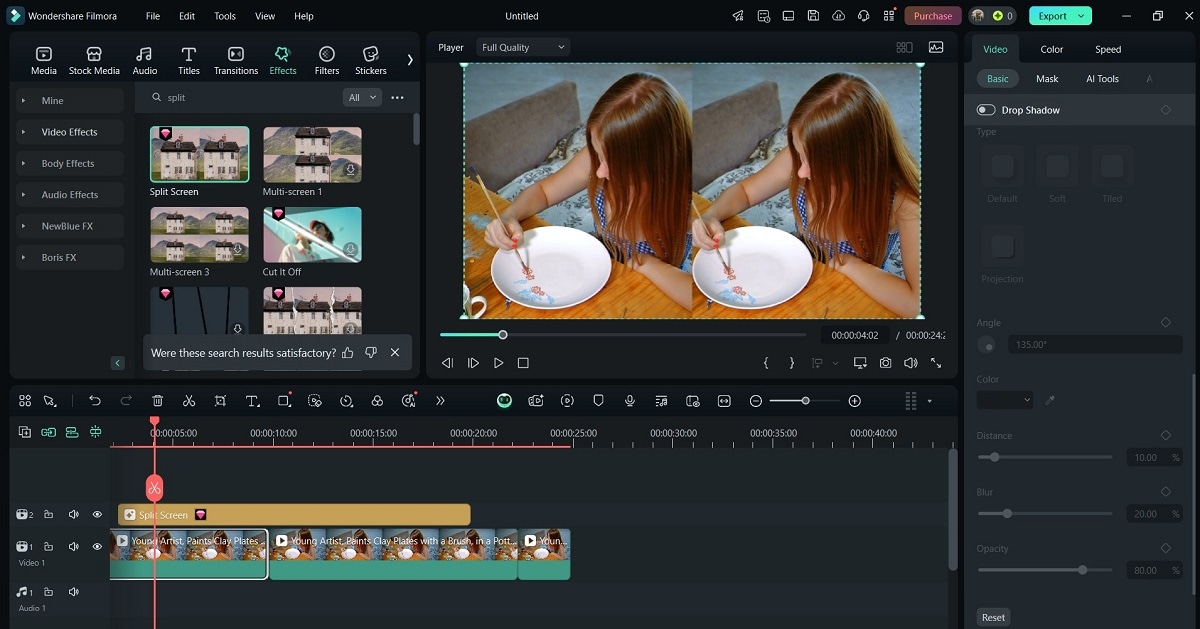Hide the Video 1 track using the eye icon
The width and height of the screenshot is (1200, 629).
[x=97, y=547]
